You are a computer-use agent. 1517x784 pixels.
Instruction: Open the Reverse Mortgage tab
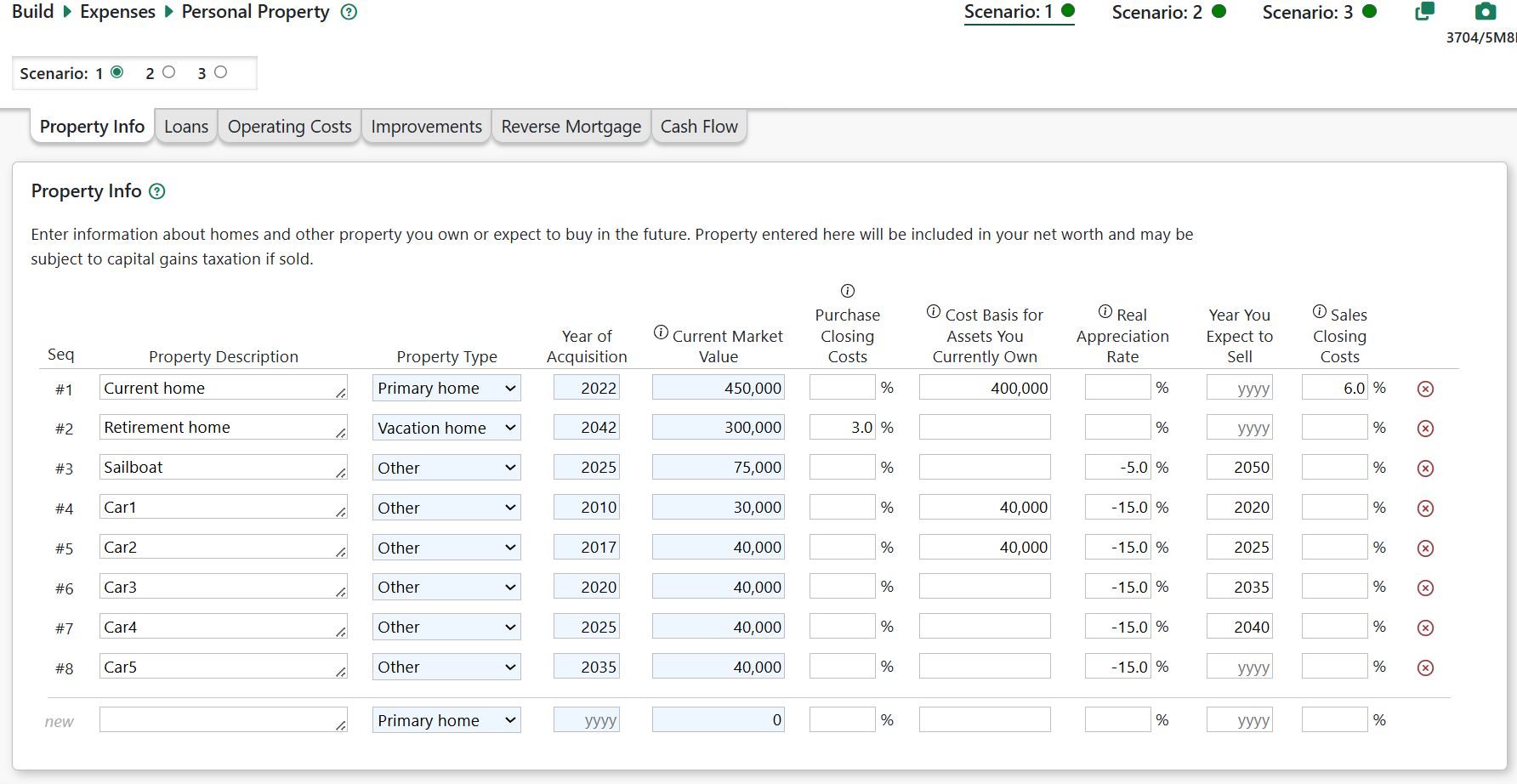tap(571, 127)
